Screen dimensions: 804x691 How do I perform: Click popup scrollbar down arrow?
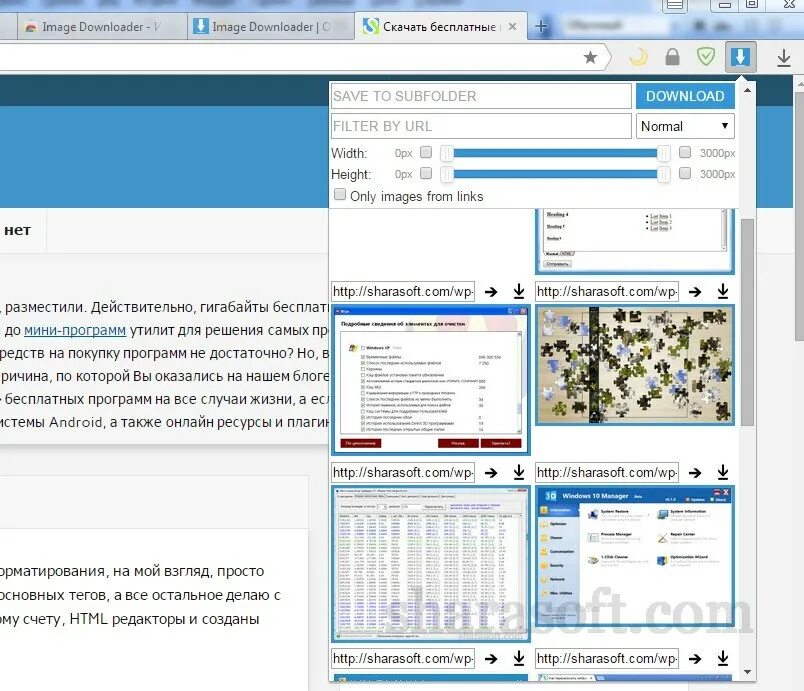click(x=747, y=672)
